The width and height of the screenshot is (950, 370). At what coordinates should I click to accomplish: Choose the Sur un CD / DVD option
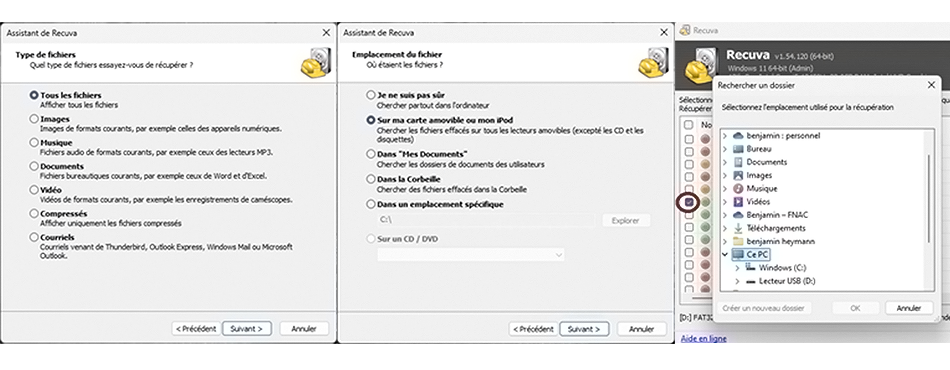[371, 239]
